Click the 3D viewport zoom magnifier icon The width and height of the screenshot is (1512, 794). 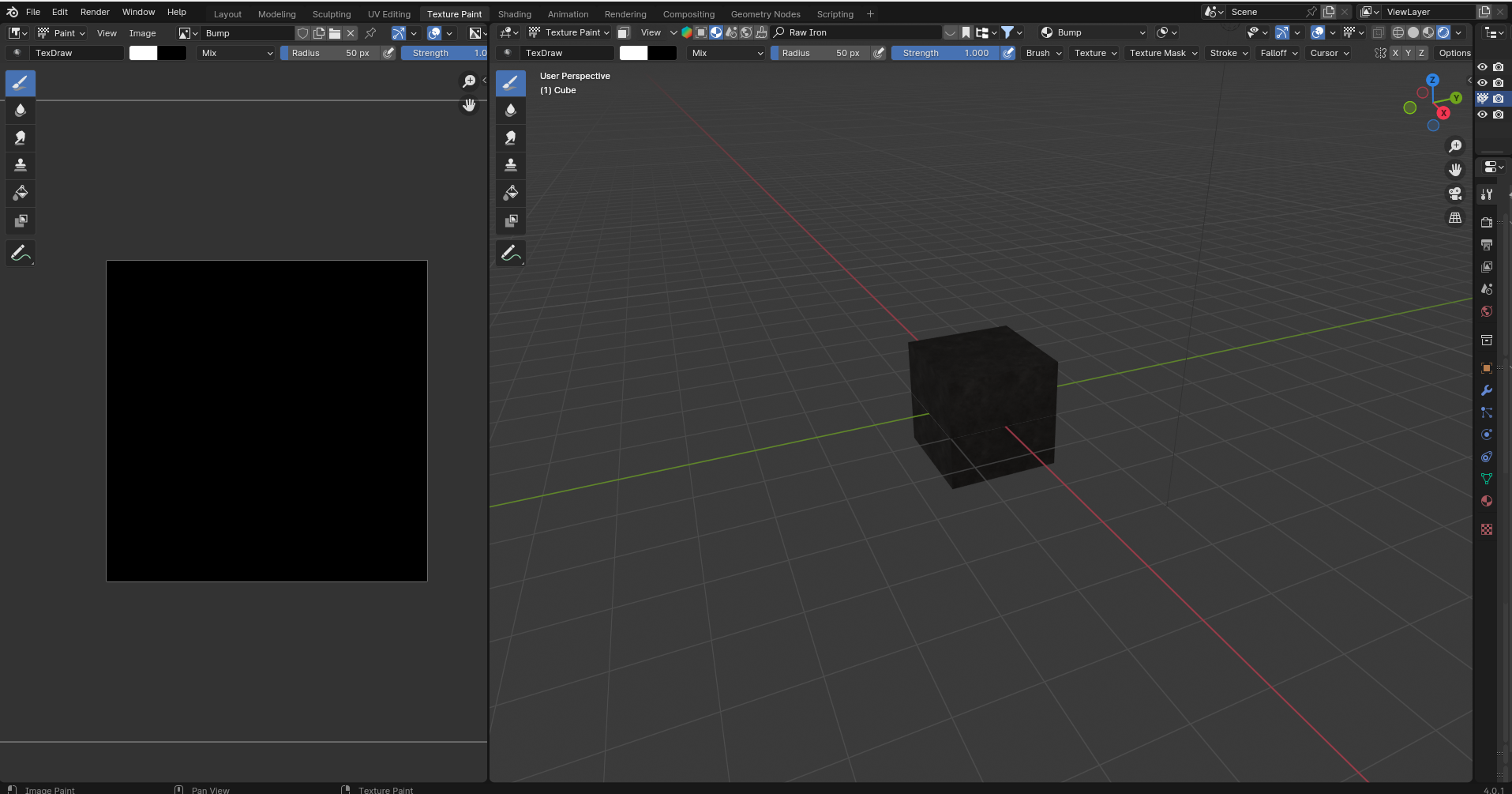tap(1455, 146)
